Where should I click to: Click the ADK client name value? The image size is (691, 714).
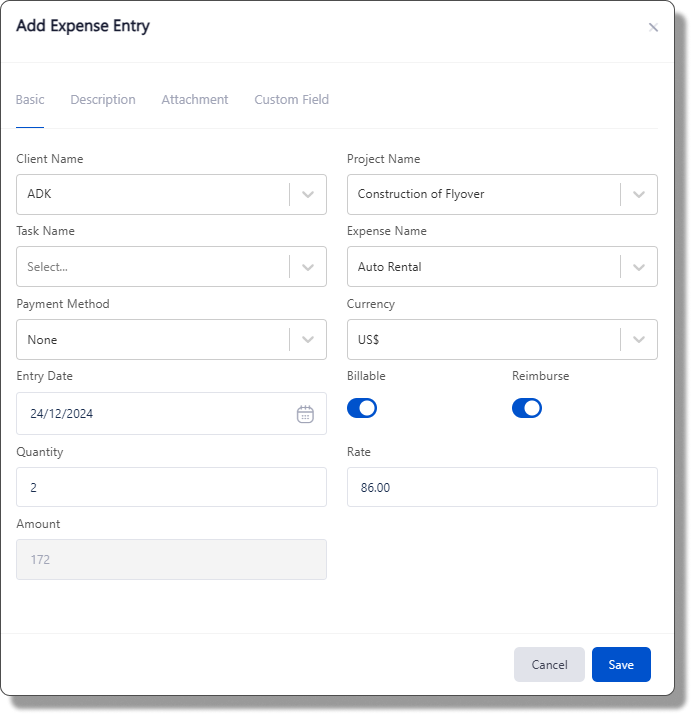pos(39,194)
